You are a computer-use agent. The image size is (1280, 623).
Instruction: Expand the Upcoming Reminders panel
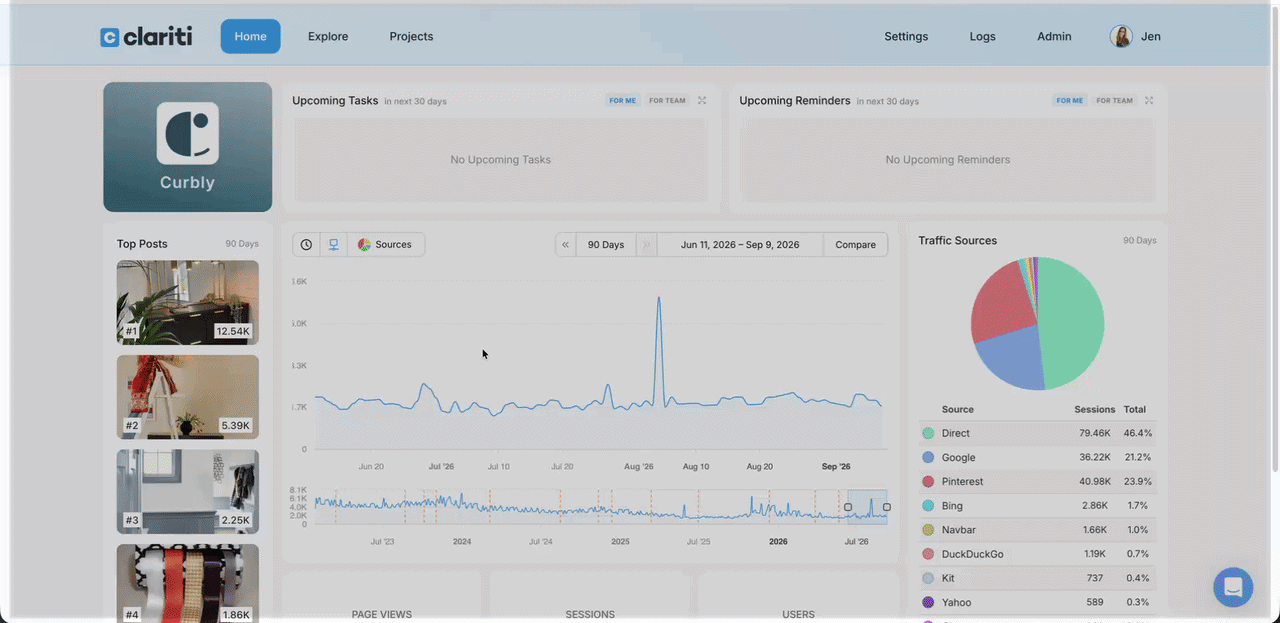click(1149, 100)
